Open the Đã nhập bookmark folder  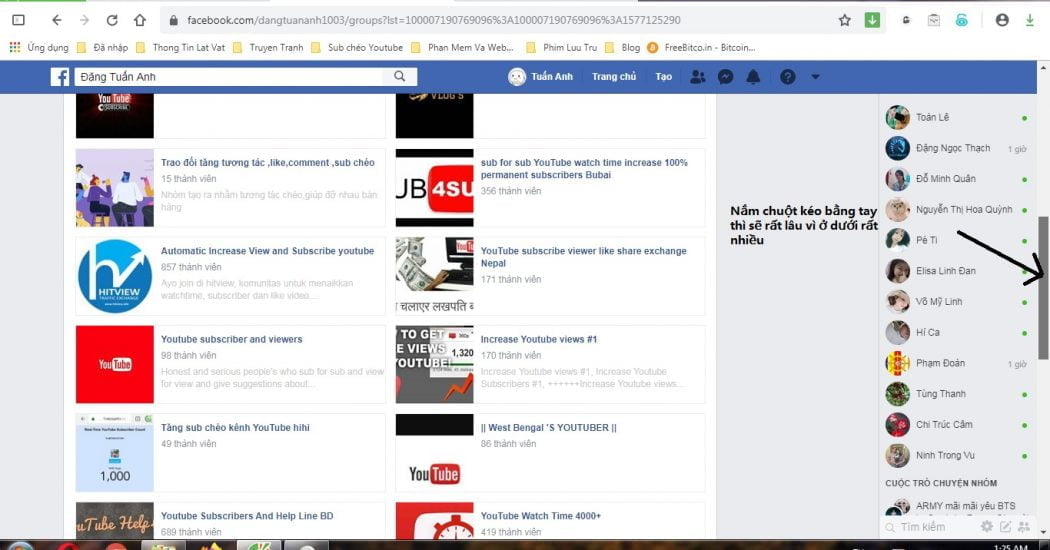tap(102, 48)
